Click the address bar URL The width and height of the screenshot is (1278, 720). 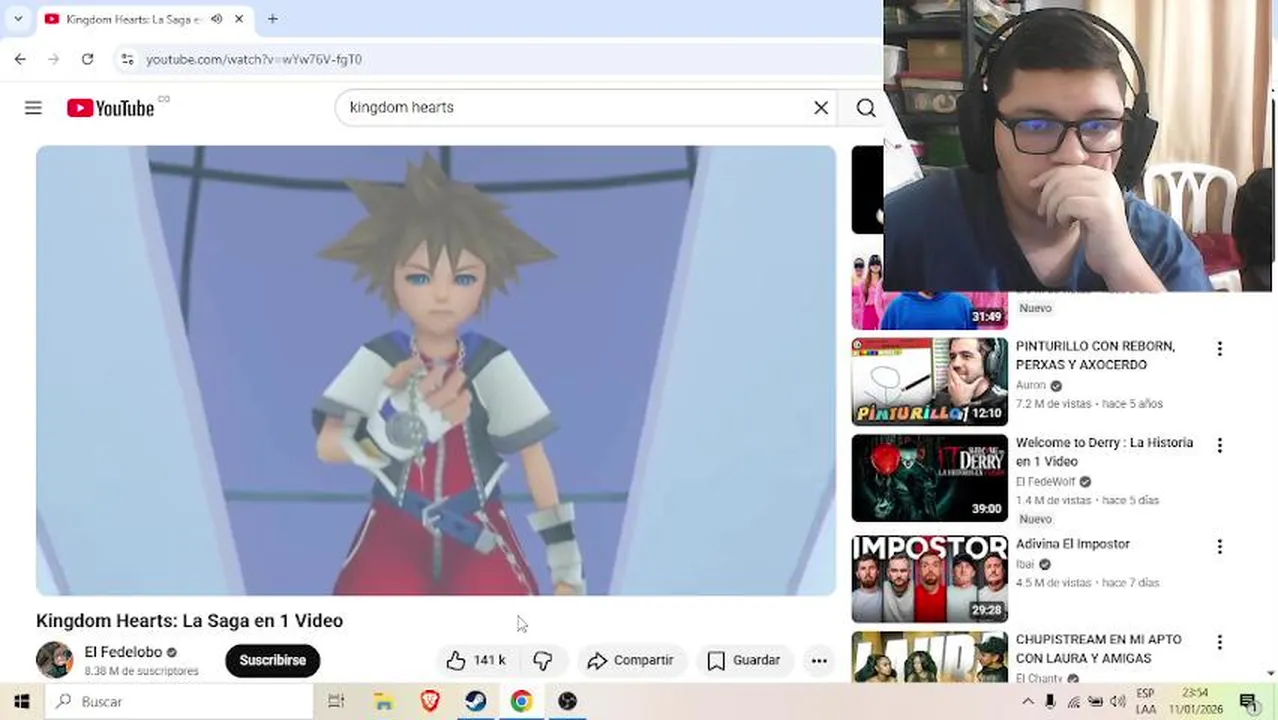254,59
